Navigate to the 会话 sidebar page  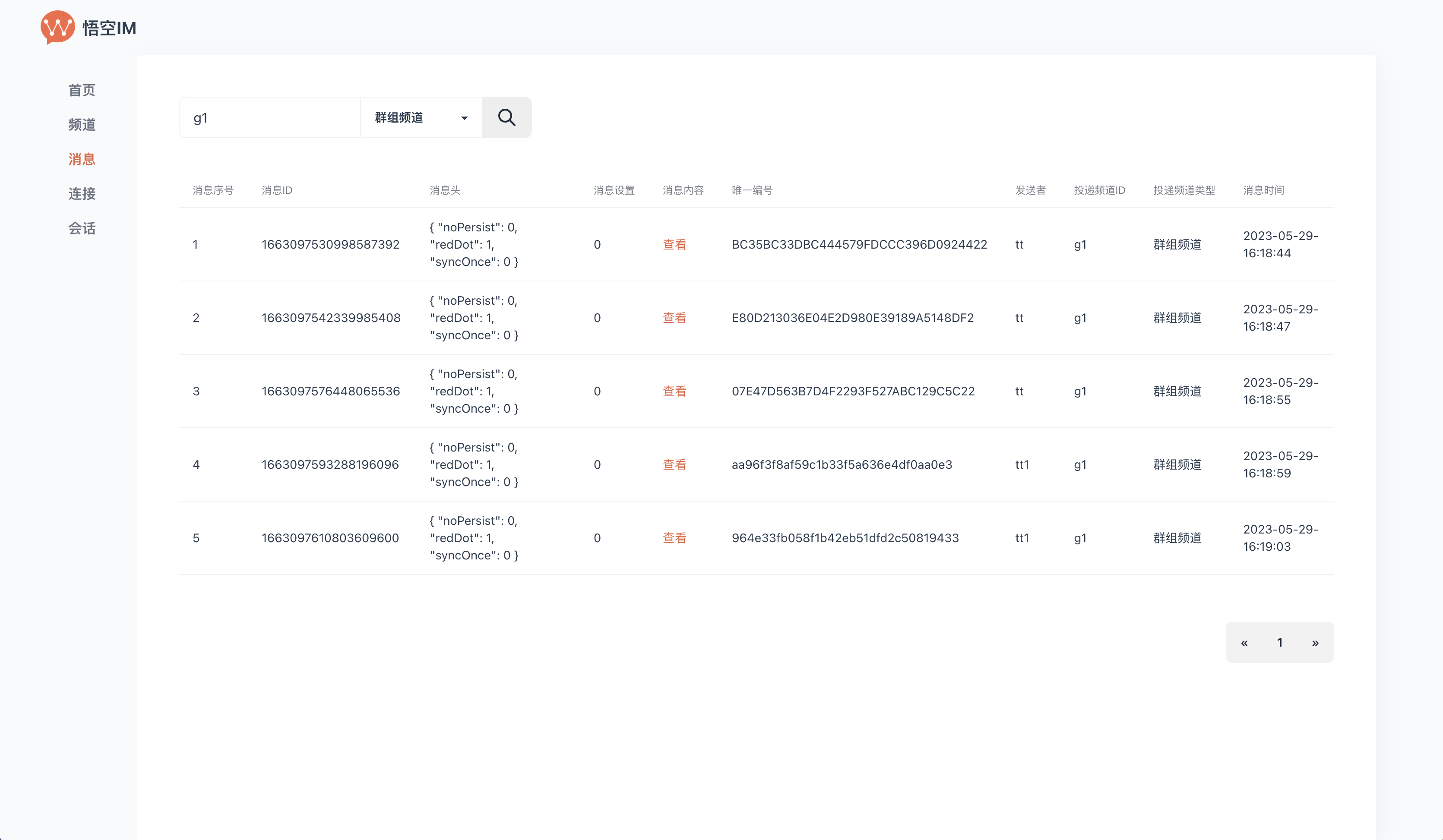click(x=82, y=228)
